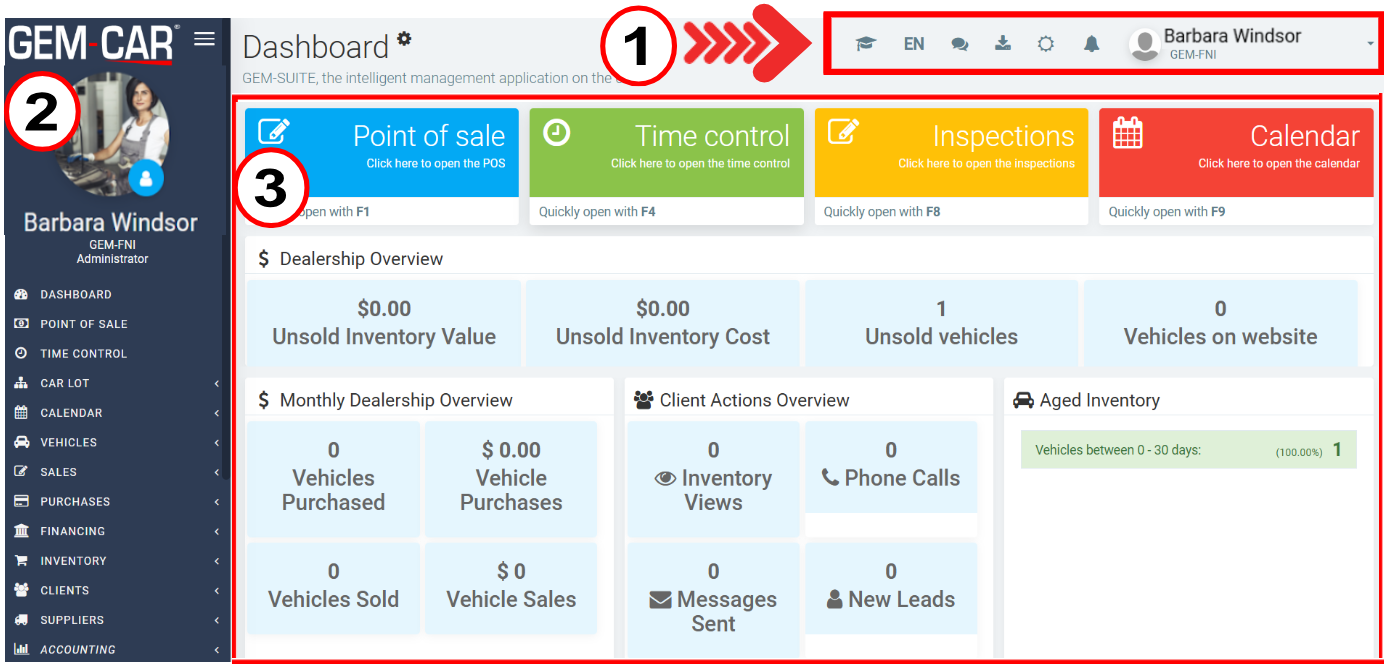Click the graduation cap training icon
This screenshot has width=1384, height=664.
(x=865, y=44)
